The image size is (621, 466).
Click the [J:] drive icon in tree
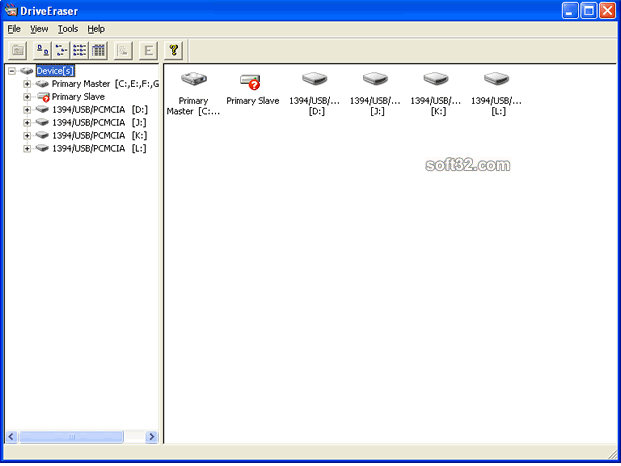tap(42, 122)
